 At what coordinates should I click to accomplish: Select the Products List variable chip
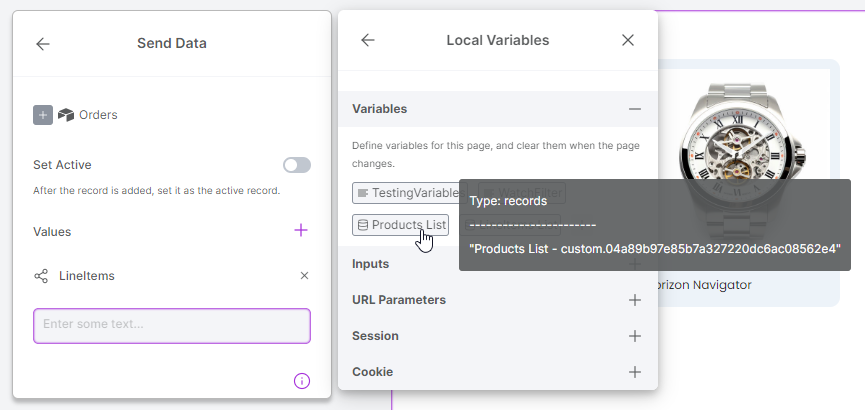pos(402,225)
